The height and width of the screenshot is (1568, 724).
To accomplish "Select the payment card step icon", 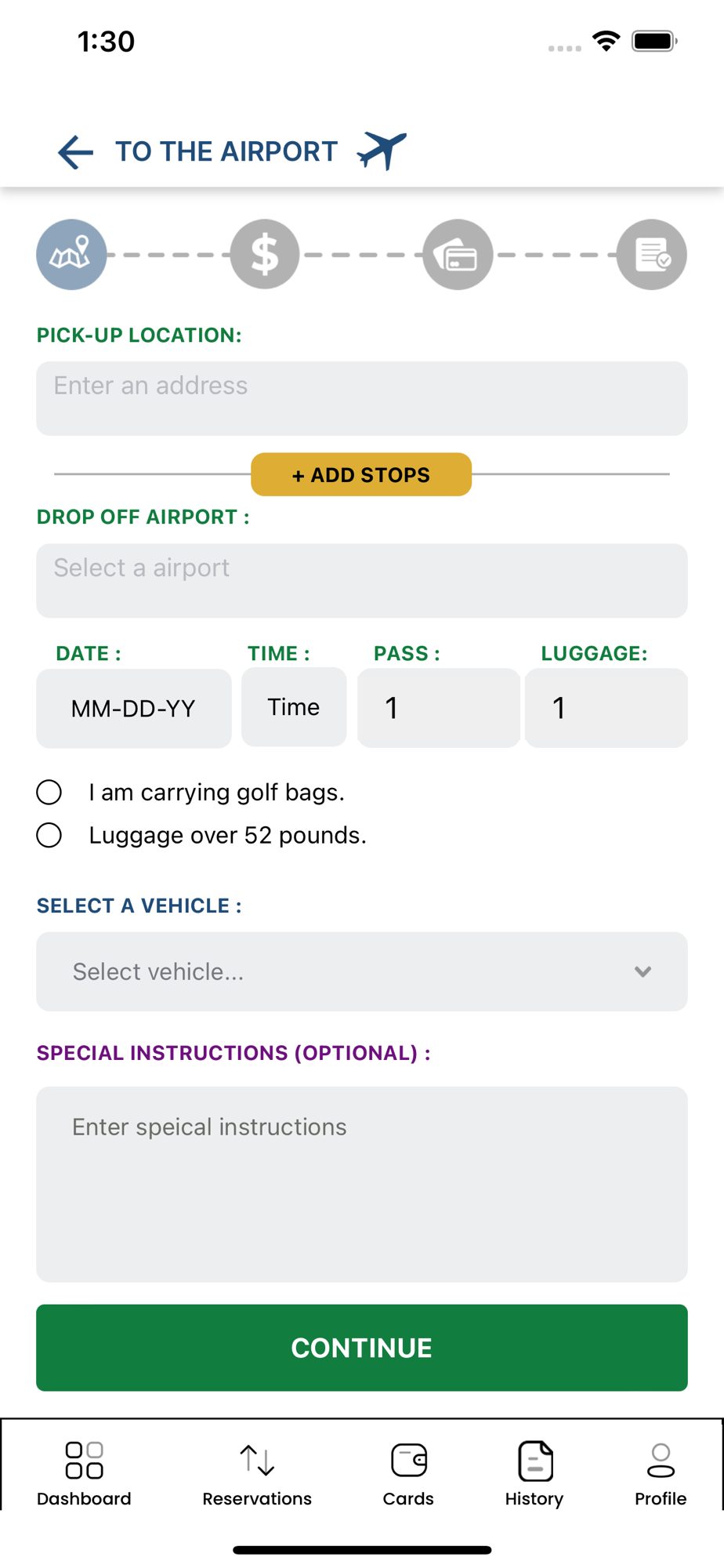I will (458, 255).
